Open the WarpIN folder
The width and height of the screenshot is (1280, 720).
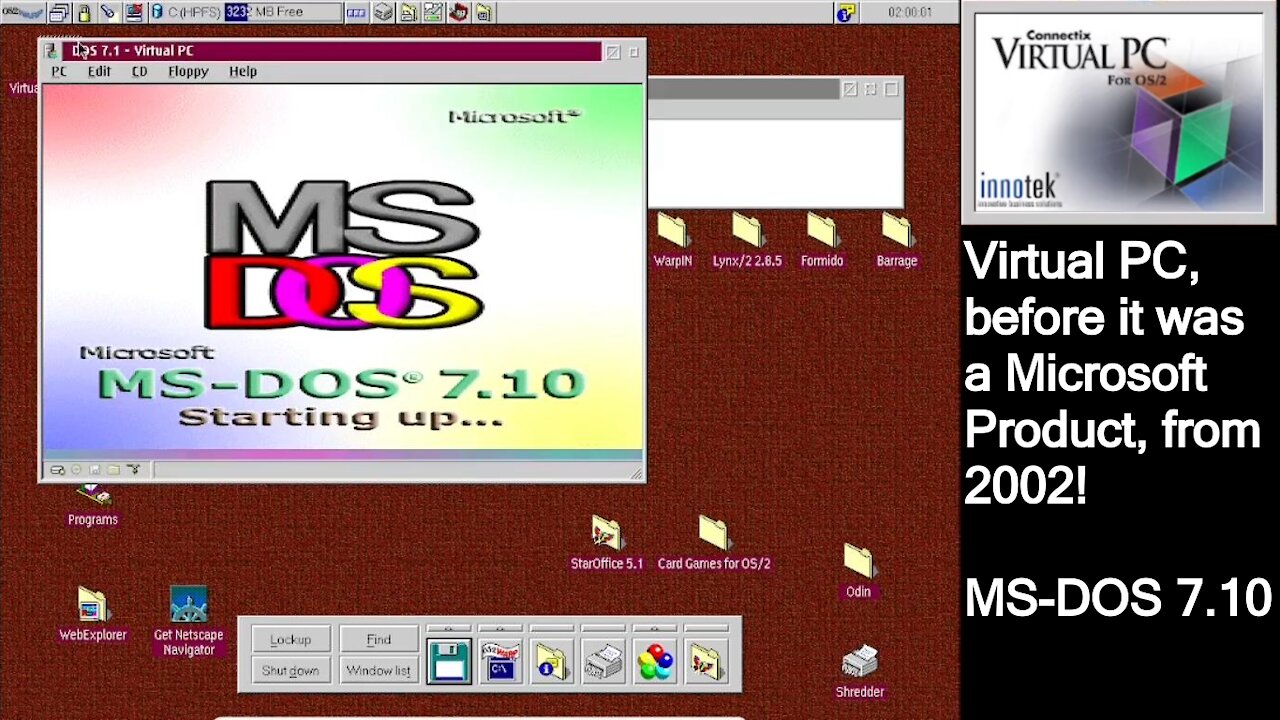click(x=673, y=241)
